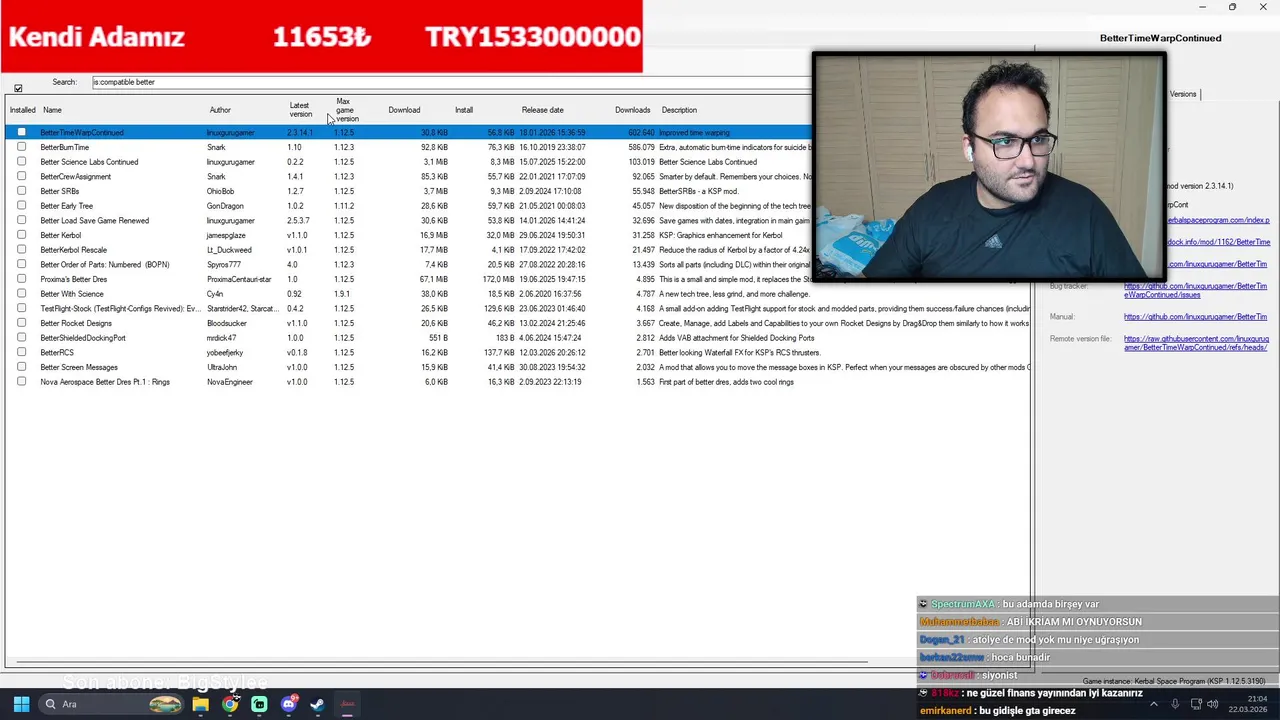Sort by Release date column
Screen dimensions: 1280x720
point(542,110)
